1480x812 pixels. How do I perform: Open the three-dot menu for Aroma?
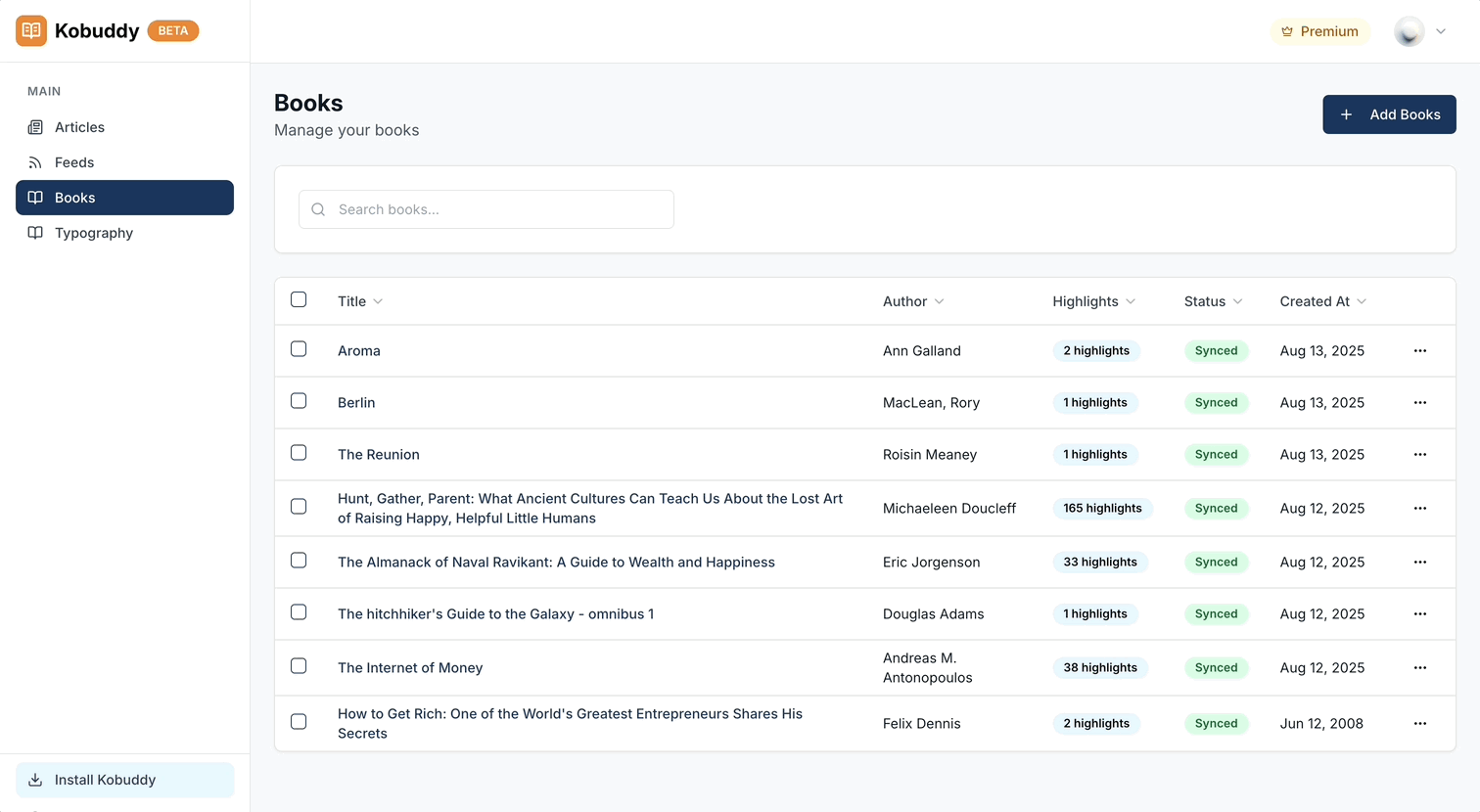click(x=1419, y=350)
